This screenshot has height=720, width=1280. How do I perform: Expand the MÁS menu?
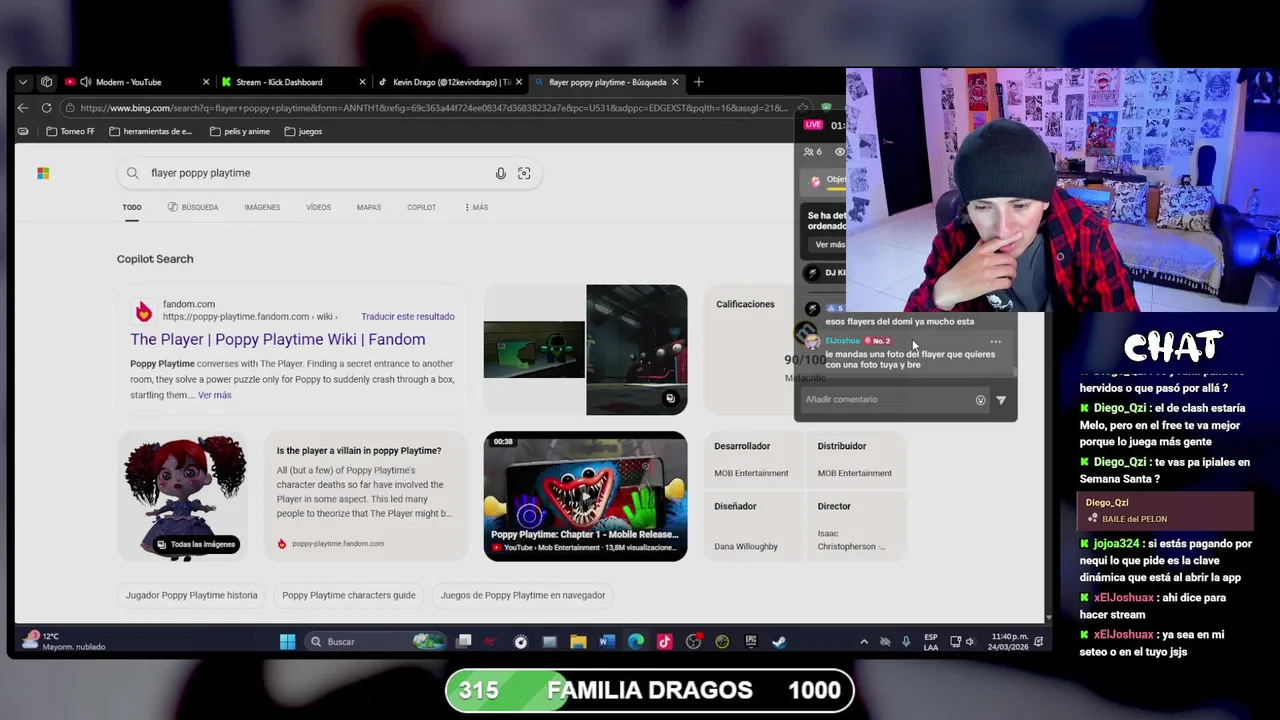pos(476,207)
